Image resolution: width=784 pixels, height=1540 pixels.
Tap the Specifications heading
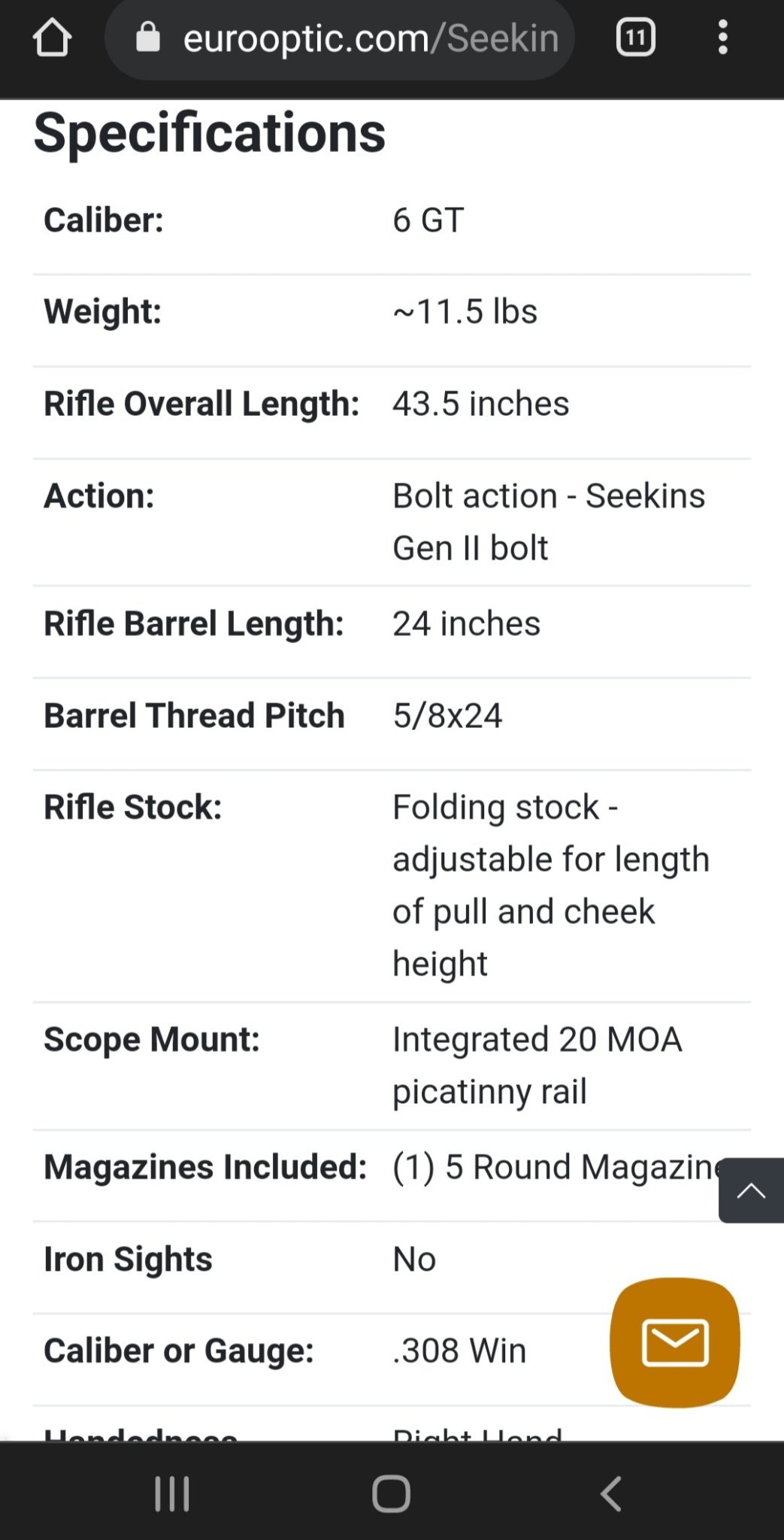coord(210,132)
